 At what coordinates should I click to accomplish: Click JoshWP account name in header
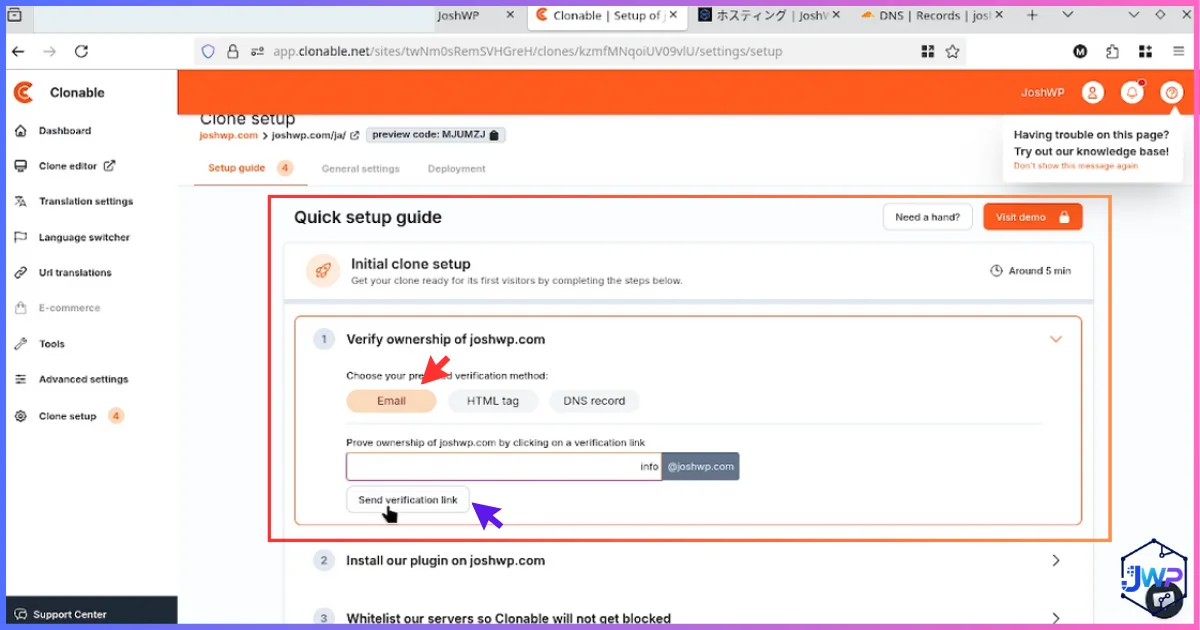pyautogui.click(x=1043, y=92)
